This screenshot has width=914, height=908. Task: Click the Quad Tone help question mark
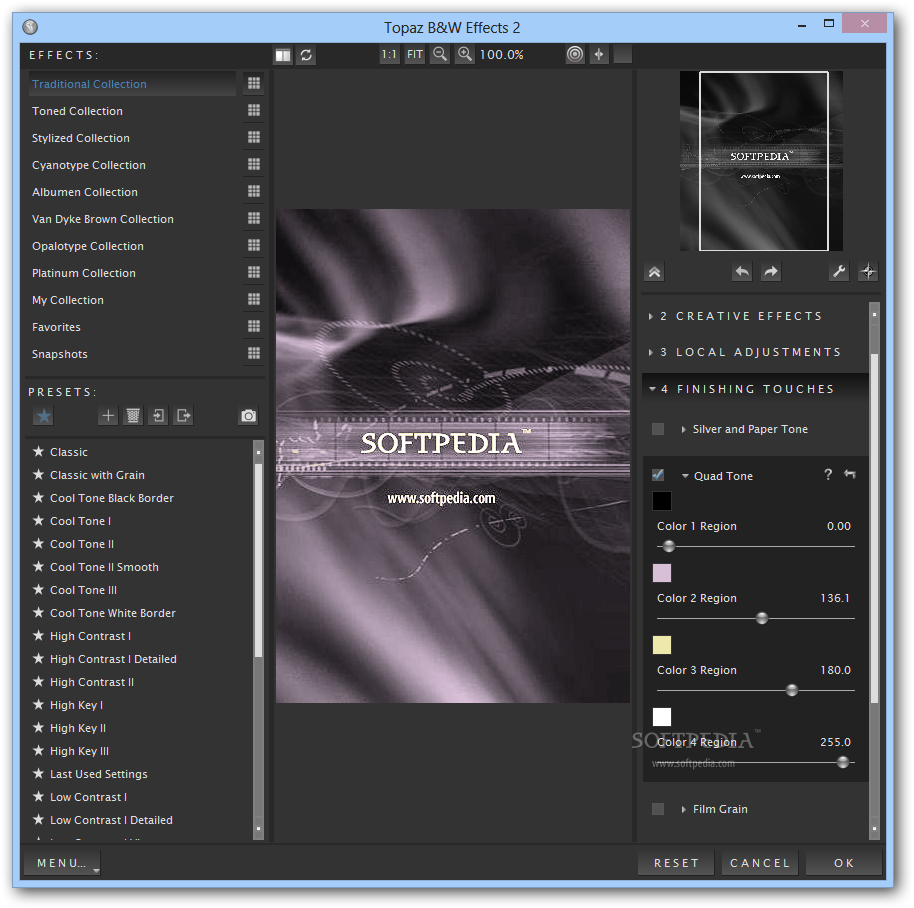pyautogui.click(x=828, y=475)
